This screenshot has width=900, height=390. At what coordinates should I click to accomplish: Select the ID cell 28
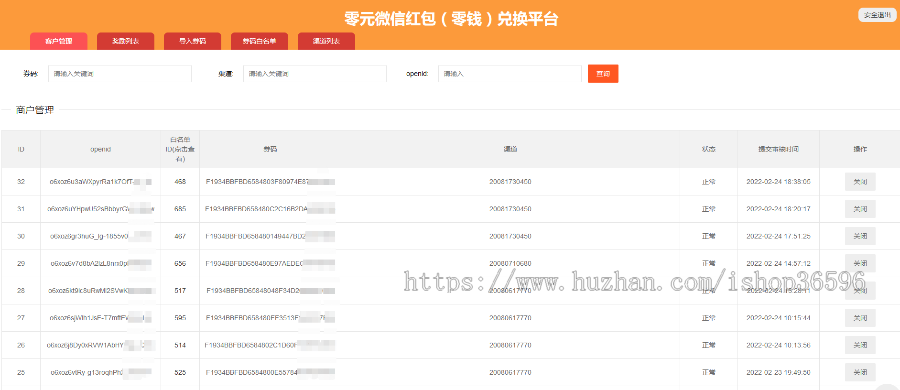21,291
